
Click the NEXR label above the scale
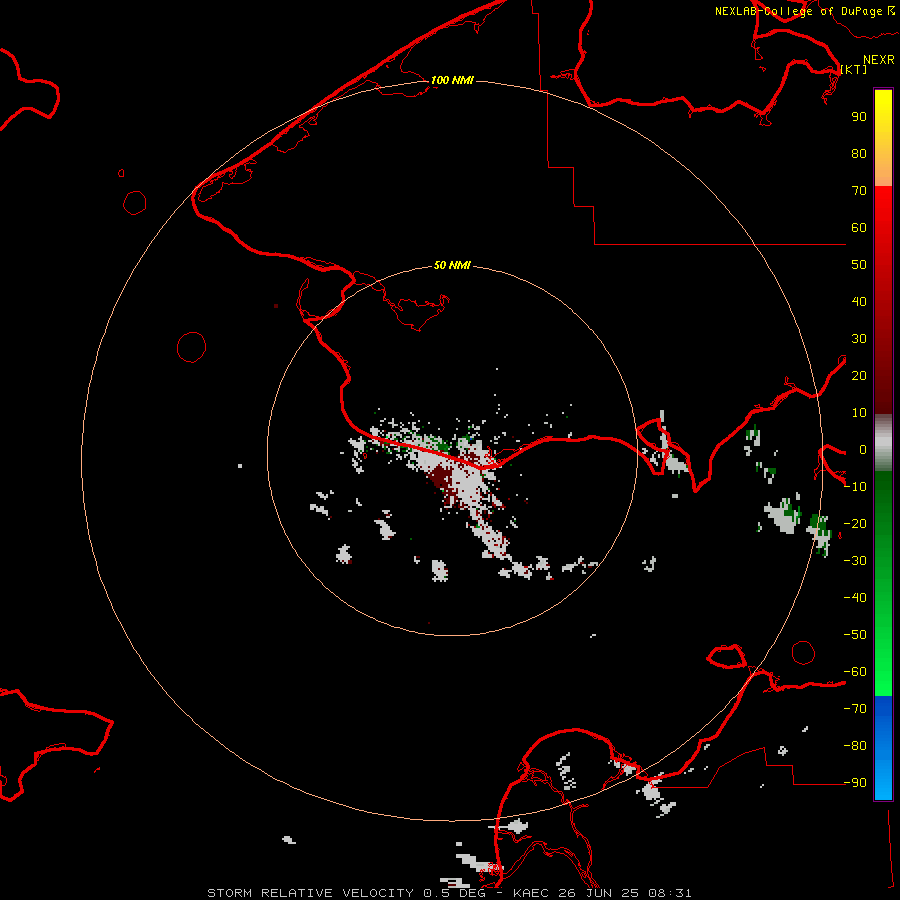click(878, 60)
